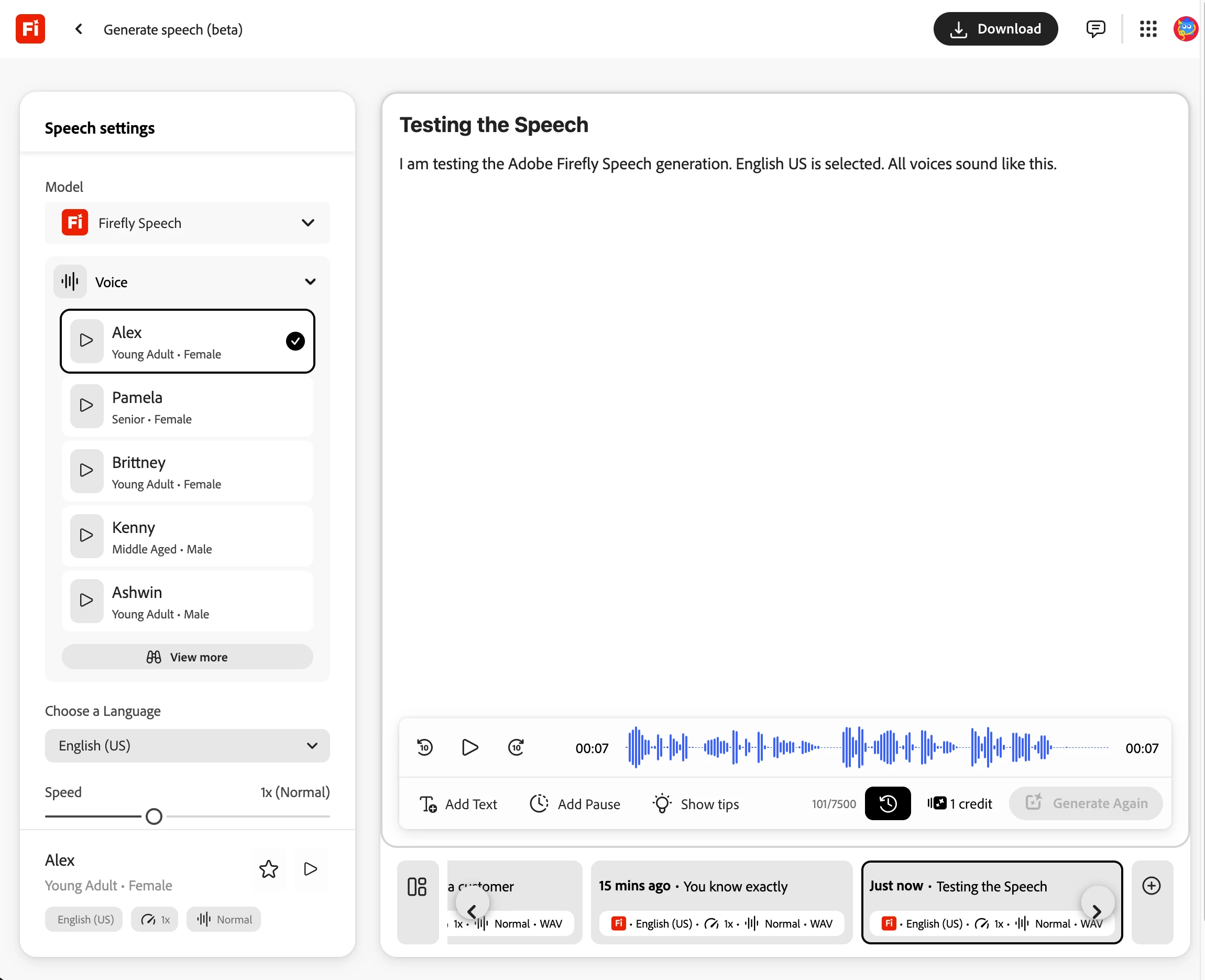Click the rewind 10 seconds icon
The width and height of the screenshot is (1205, 980).
click(424, 747)
